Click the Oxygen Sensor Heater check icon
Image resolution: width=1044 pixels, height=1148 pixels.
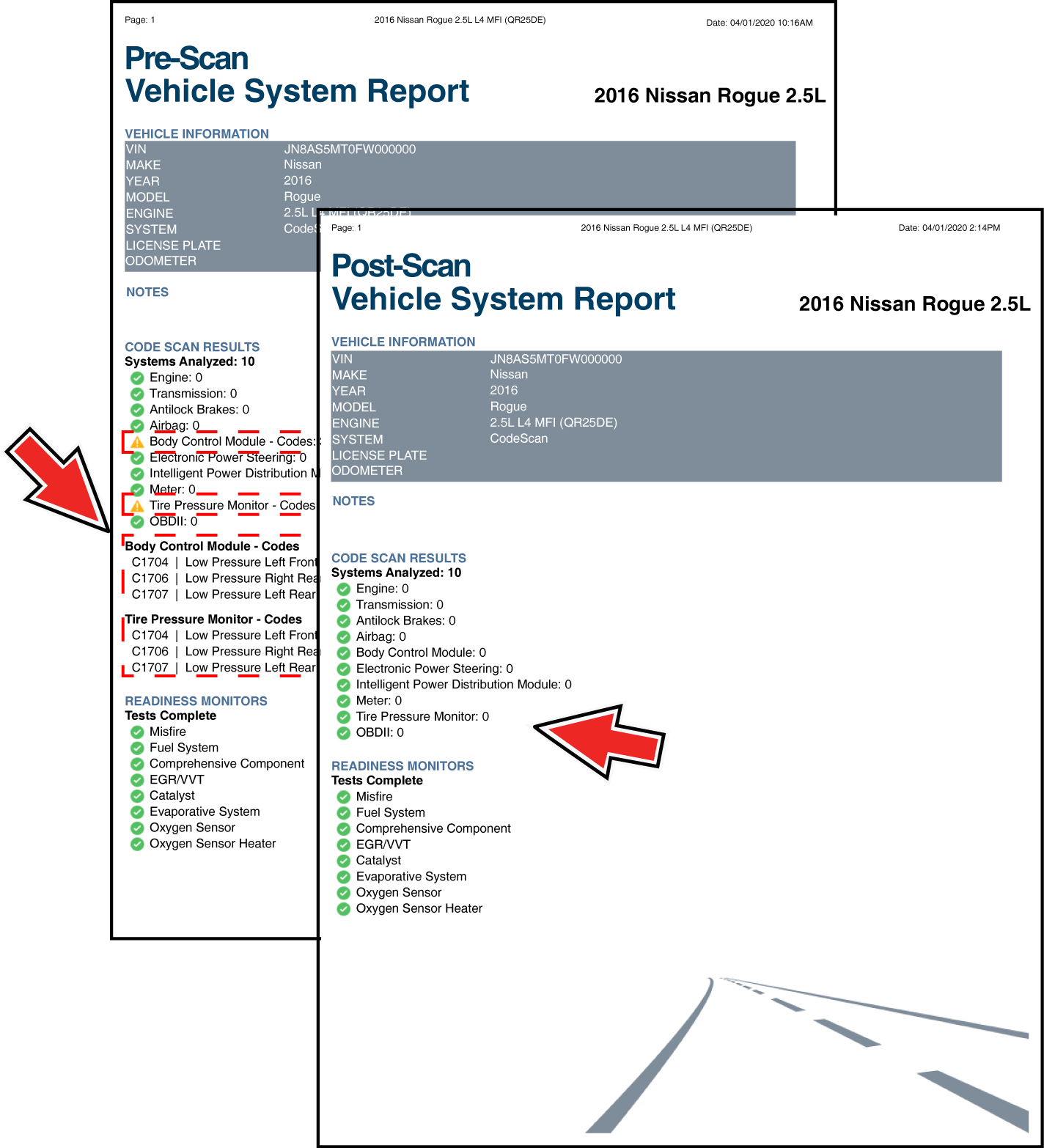(x=343, y=909)
